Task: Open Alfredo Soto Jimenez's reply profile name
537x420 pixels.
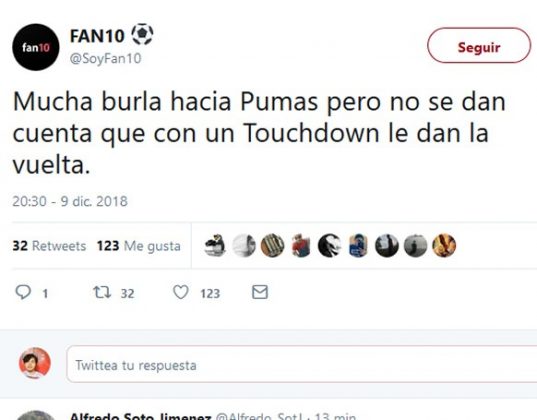Action: coord(140,416)
